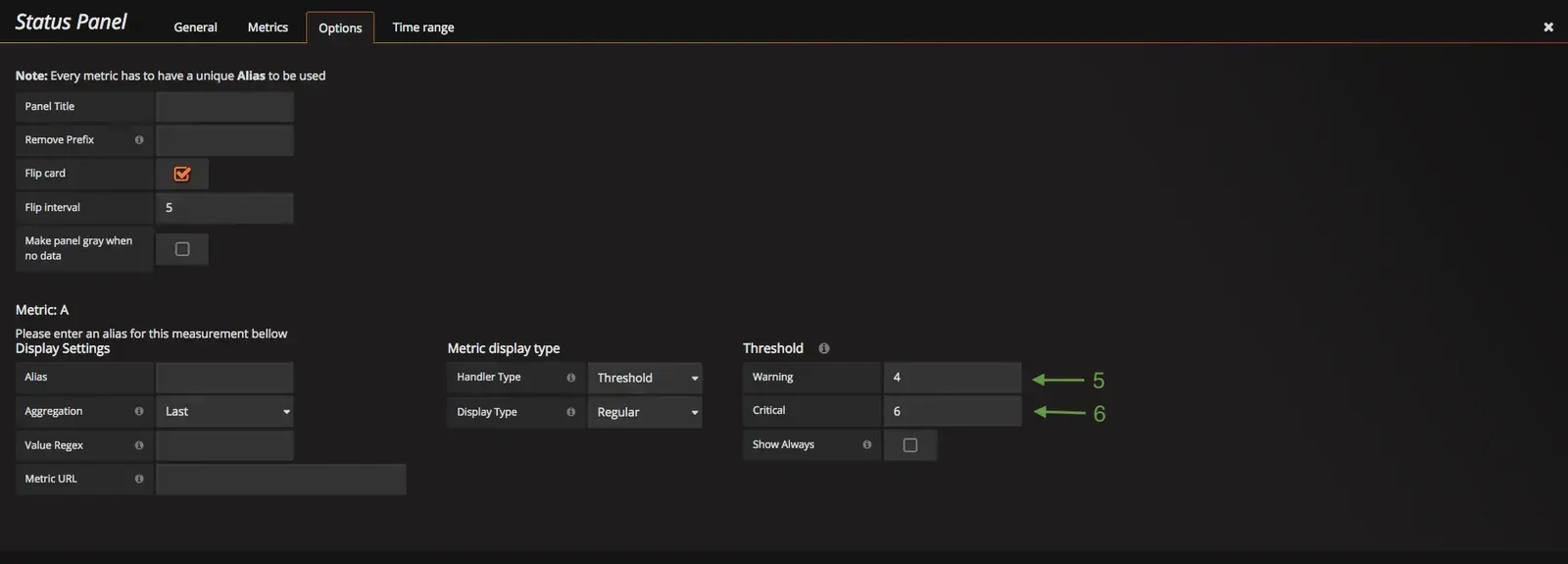Screen dimensions: 1568x564
Task: Click info icon beside Value Regex
Action: 139,445
